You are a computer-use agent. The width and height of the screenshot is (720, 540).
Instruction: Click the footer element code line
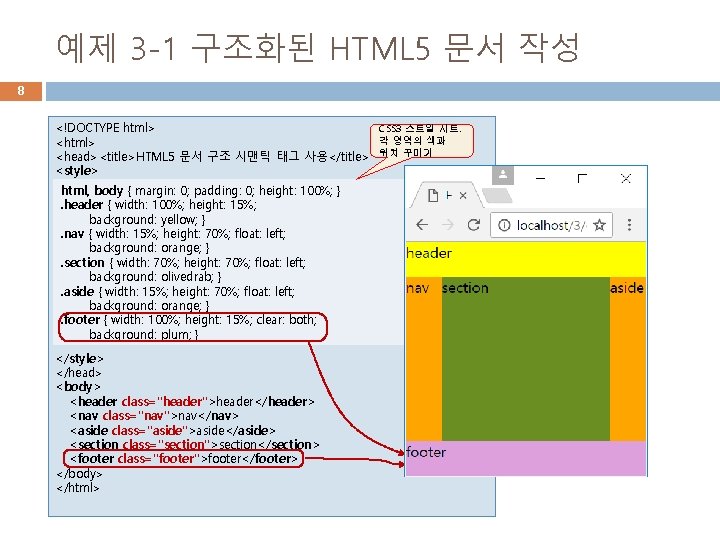pyautogui.click(x=184, y=459)
